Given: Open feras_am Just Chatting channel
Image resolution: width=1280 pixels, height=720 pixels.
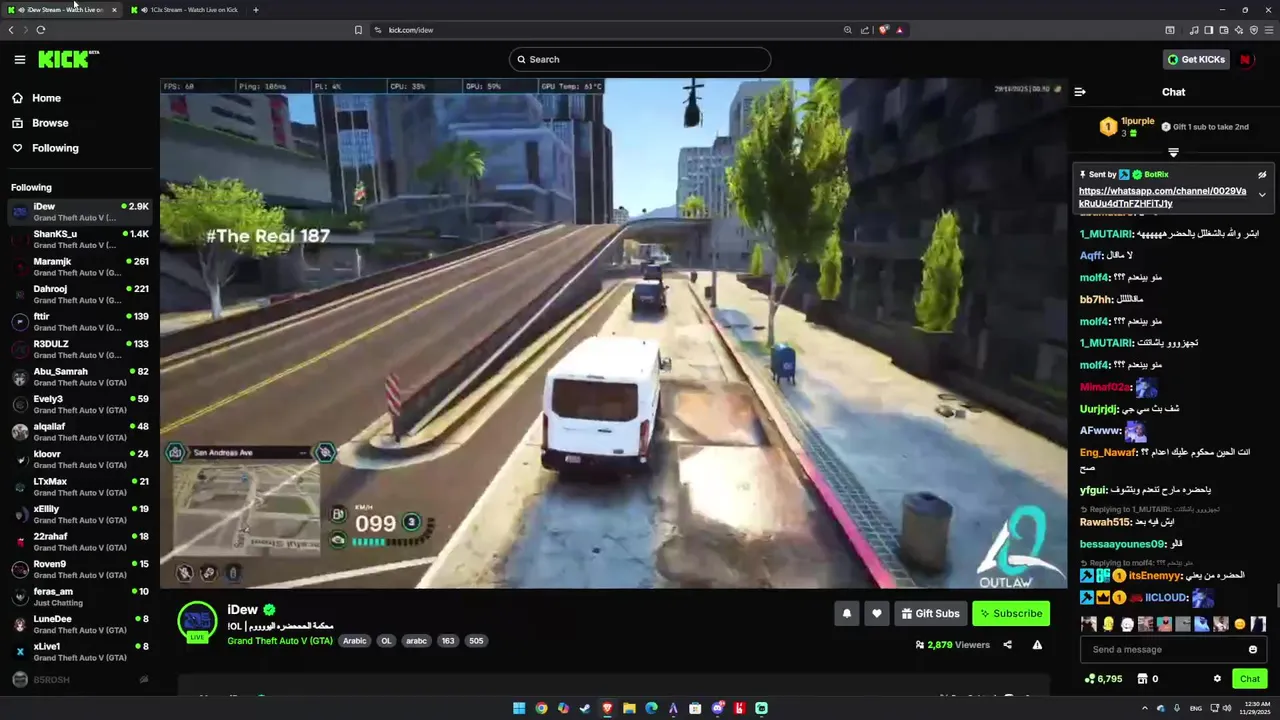Looking at the screenshot, I should click(78, 597).
